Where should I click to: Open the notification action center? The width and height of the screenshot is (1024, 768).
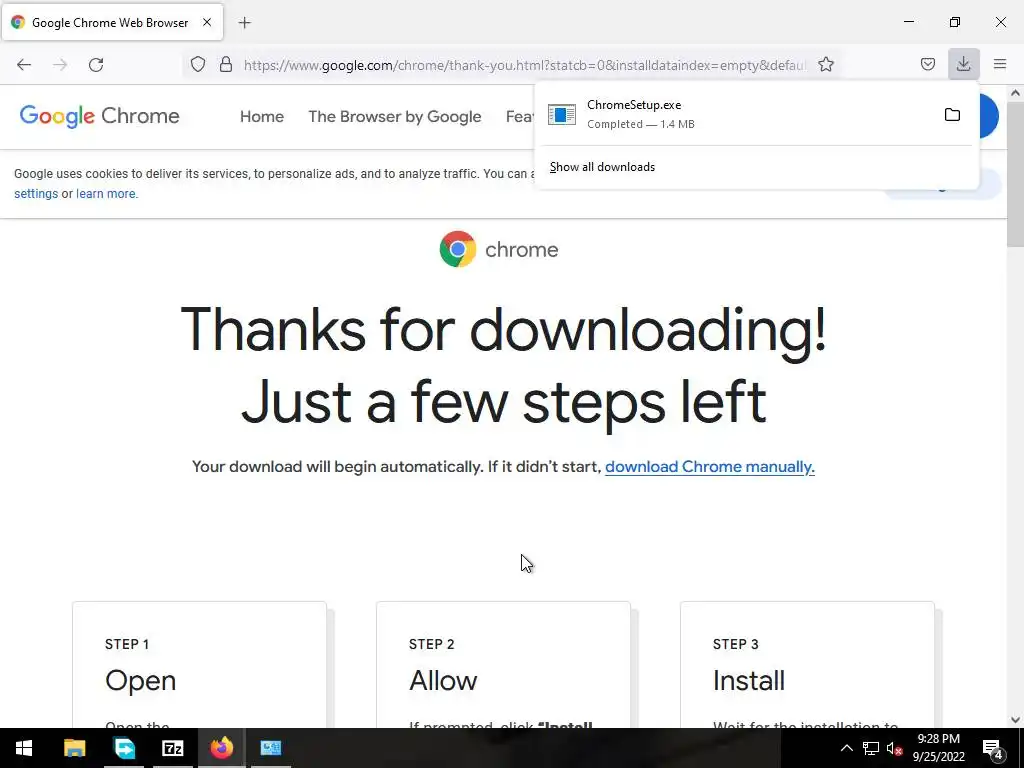(993, 748)
